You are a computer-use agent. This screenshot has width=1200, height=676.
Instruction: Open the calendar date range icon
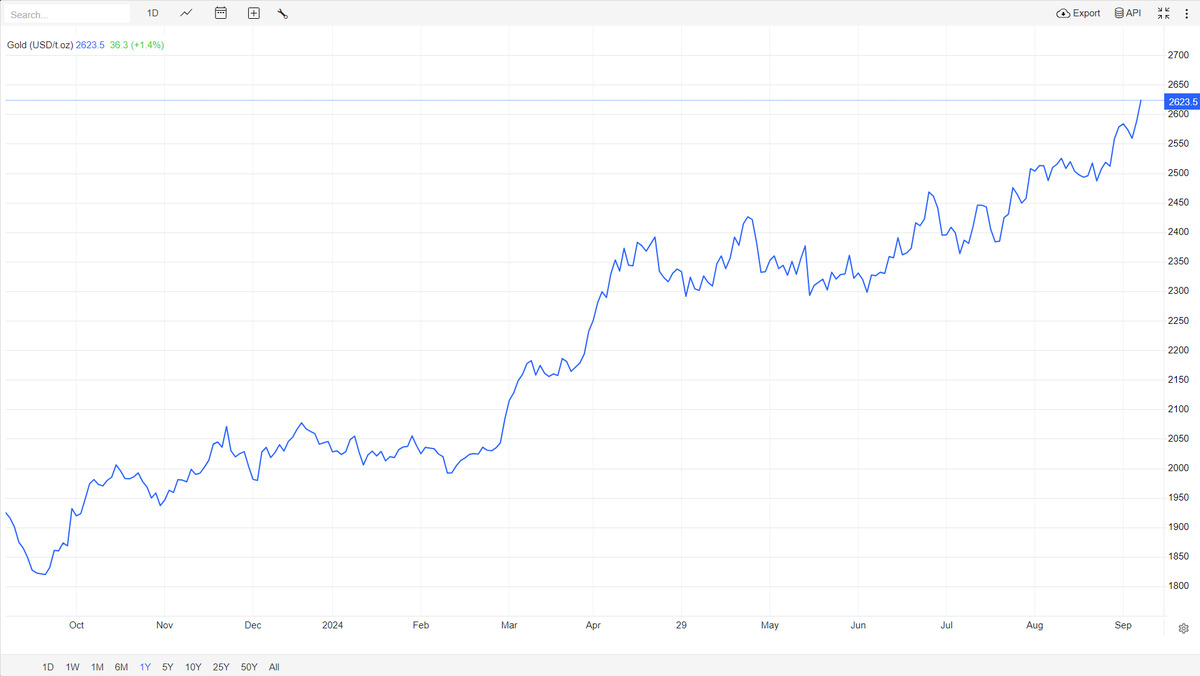[221, 14]
